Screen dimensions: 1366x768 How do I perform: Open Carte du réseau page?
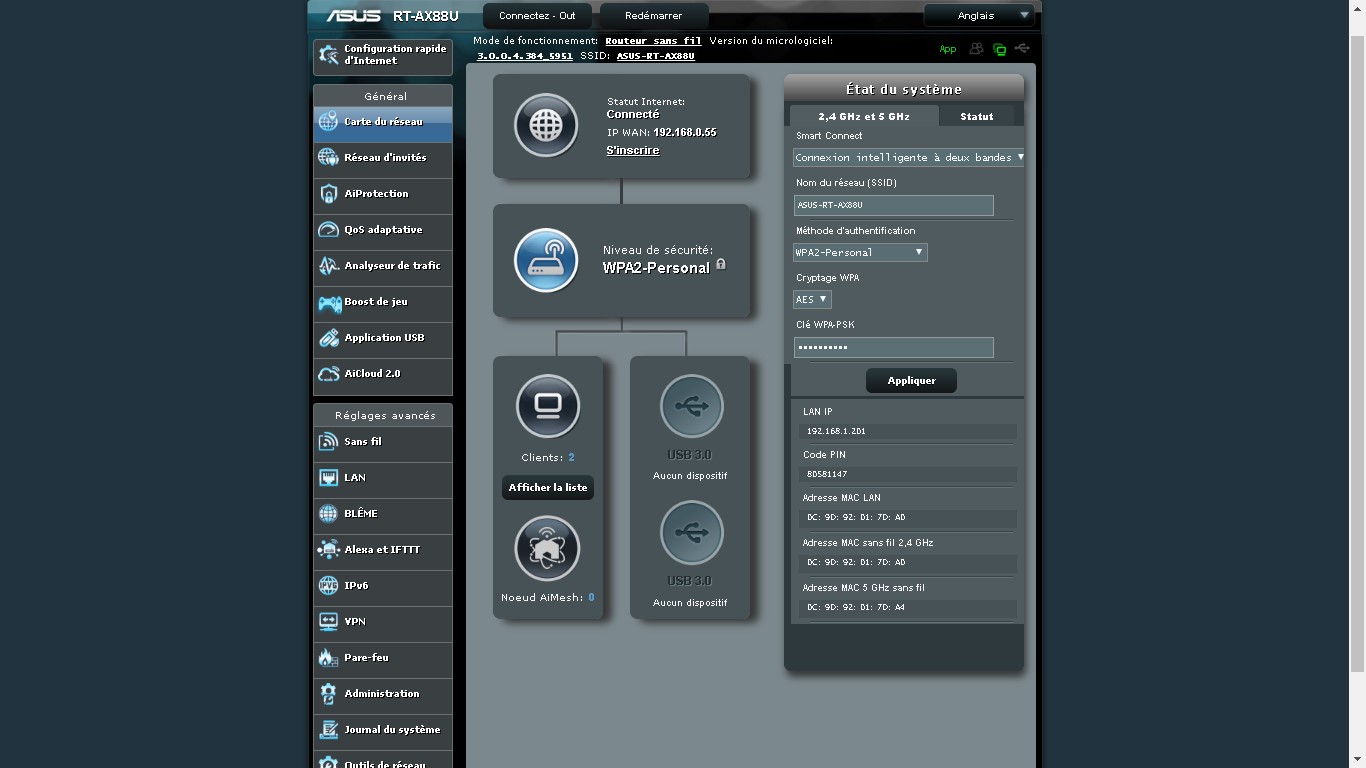[x=383, y=122]
